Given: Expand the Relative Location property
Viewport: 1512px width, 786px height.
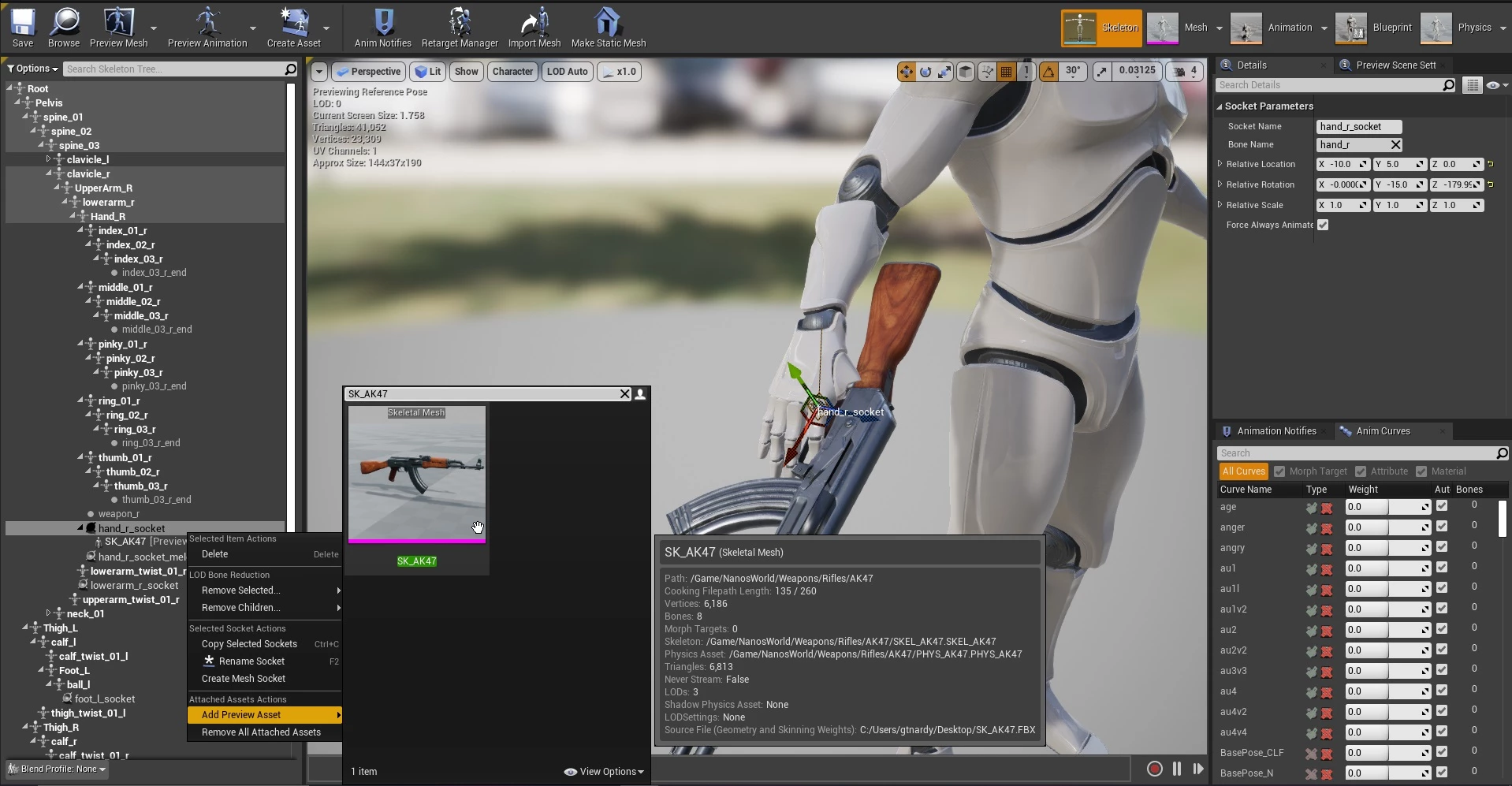Looking at the screenshot, I should [x=1220, y=164].
